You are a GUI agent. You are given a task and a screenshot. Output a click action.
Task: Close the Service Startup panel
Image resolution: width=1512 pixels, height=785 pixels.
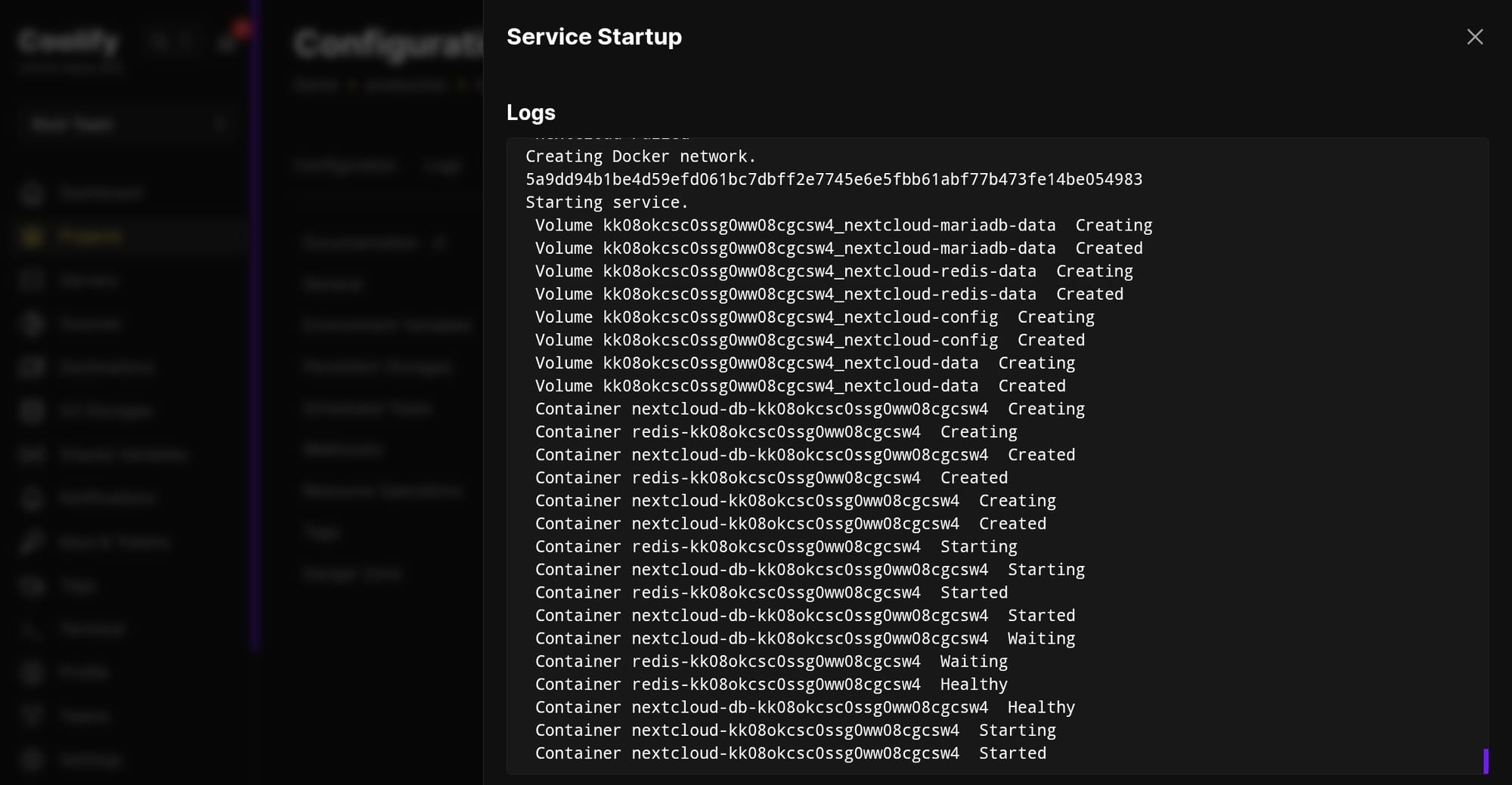click(x=1474, y=37)
